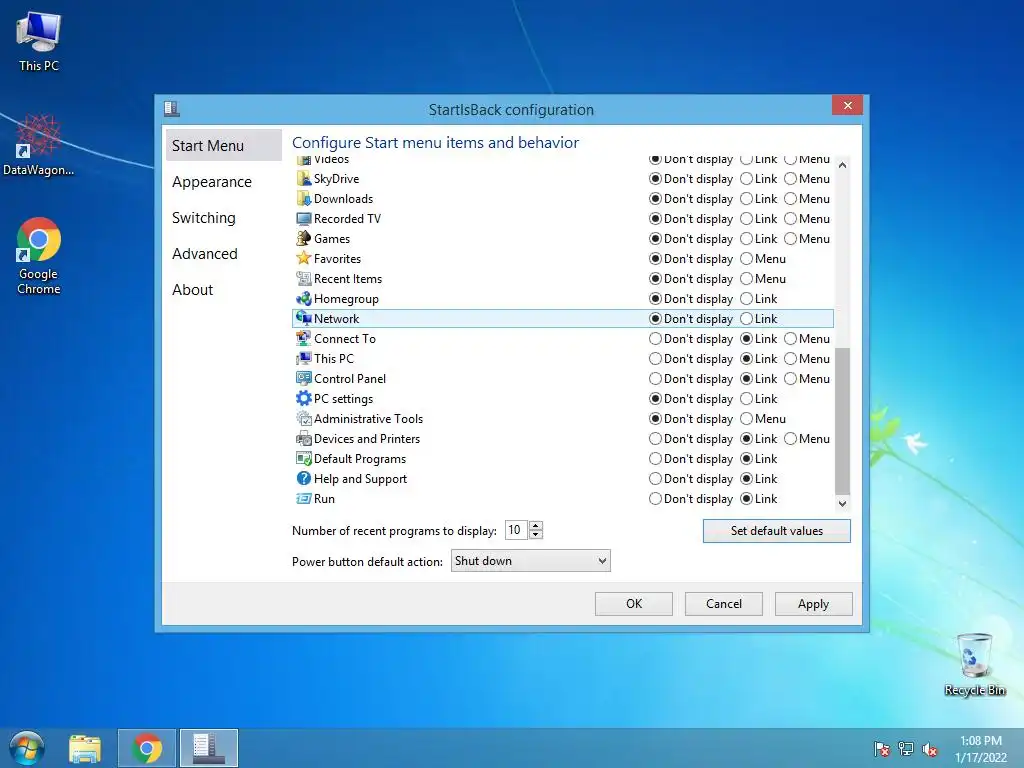Select the DataWagon desktop shortcut
The height and width of the screenshot is (768, 1024).
[x=38, y=145]
